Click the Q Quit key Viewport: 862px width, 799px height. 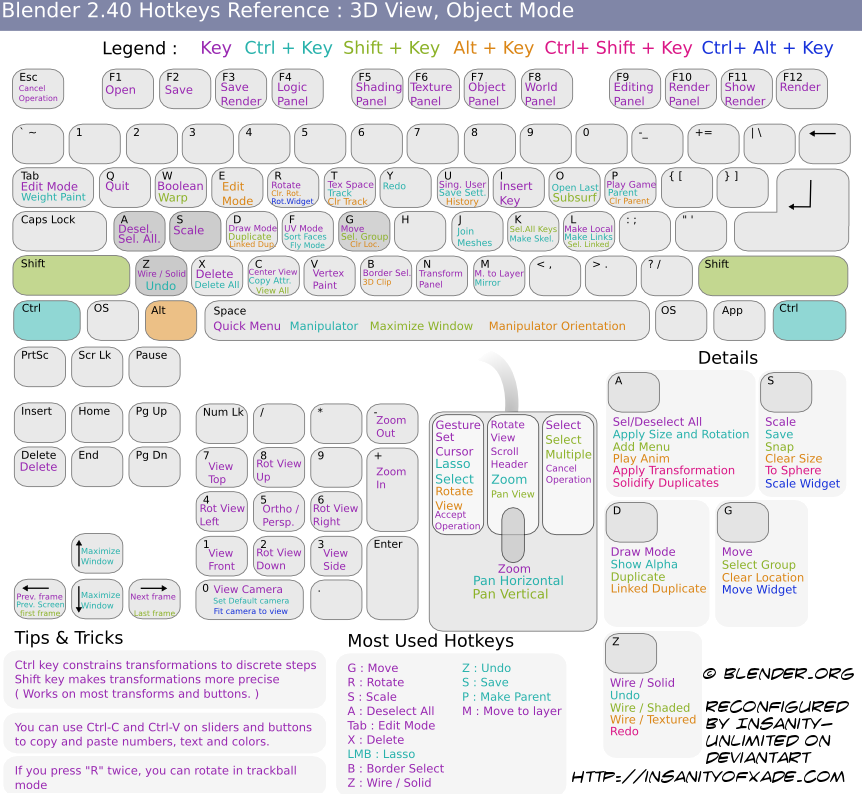pyautogui.click(x=124, y=188)
